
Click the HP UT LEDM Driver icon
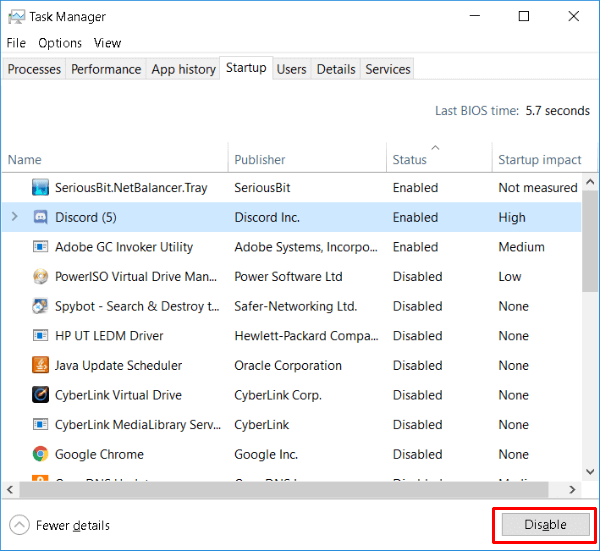pyautogui.click(x=40, y=336)
